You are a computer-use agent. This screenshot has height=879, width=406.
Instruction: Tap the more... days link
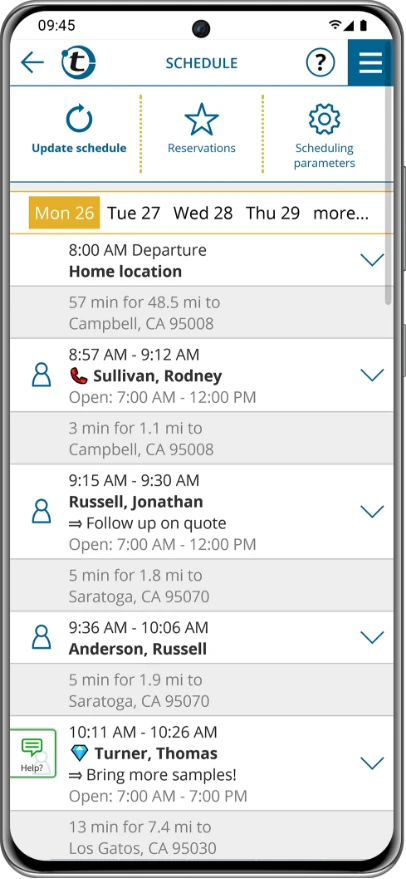[341, 213]
